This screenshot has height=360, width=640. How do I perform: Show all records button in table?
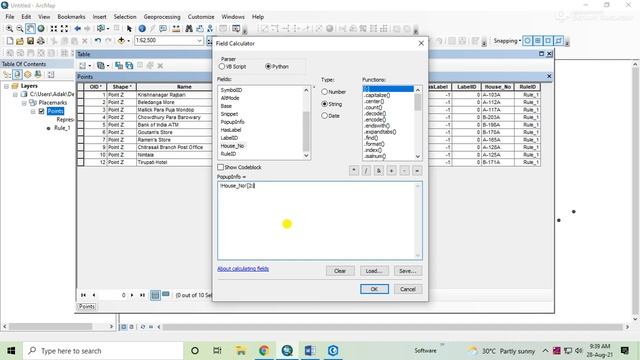(155, 295)
